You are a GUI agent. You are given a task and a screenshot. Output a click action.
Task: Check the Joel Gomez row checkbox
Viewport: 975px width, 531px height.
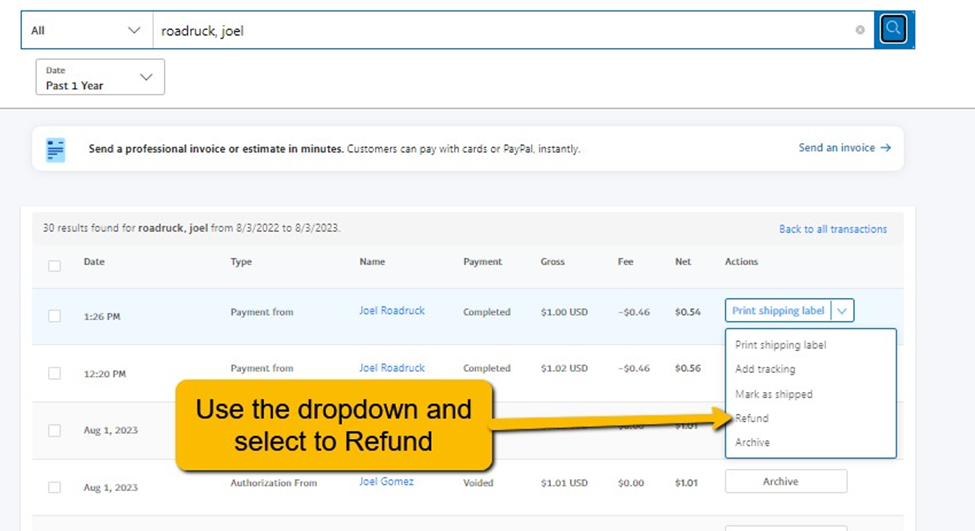(x=55, y=487)
